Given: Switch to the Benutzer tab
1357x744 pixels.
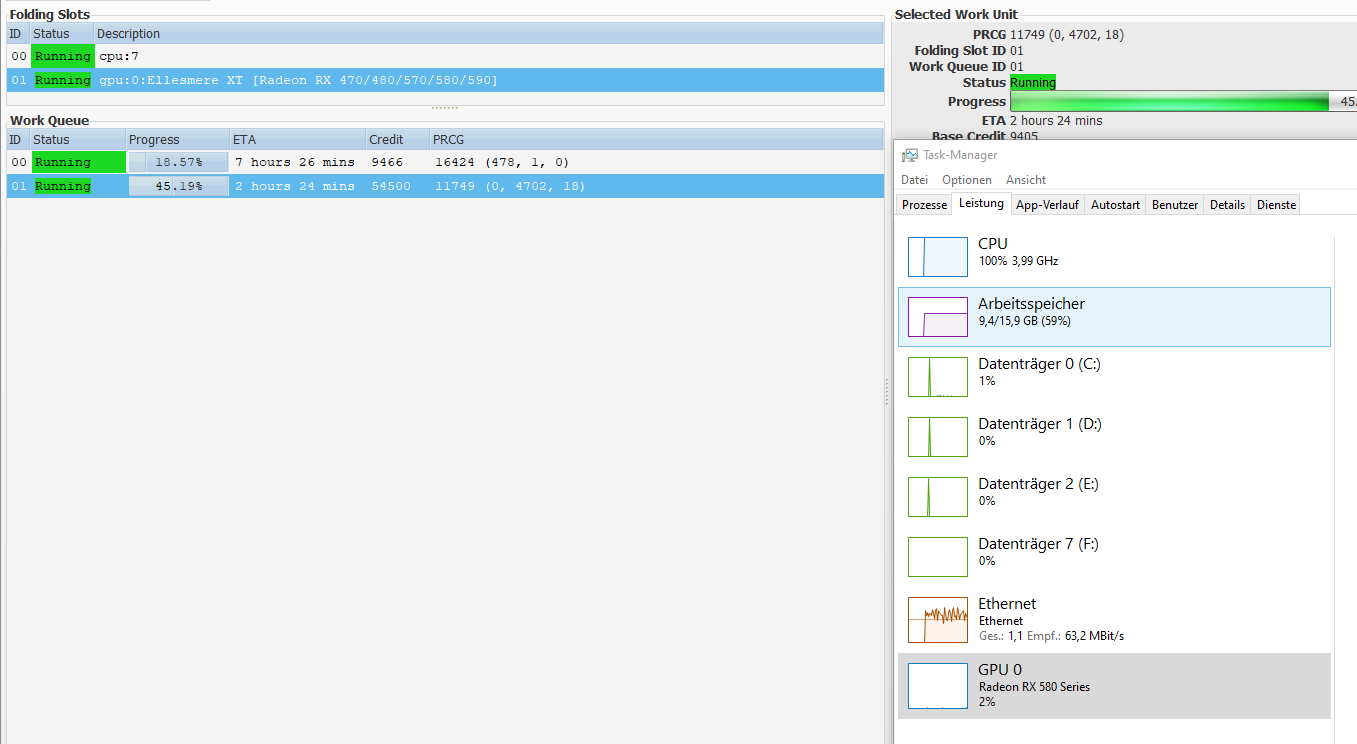Looking at the screenshot, I should point(1175,205).
